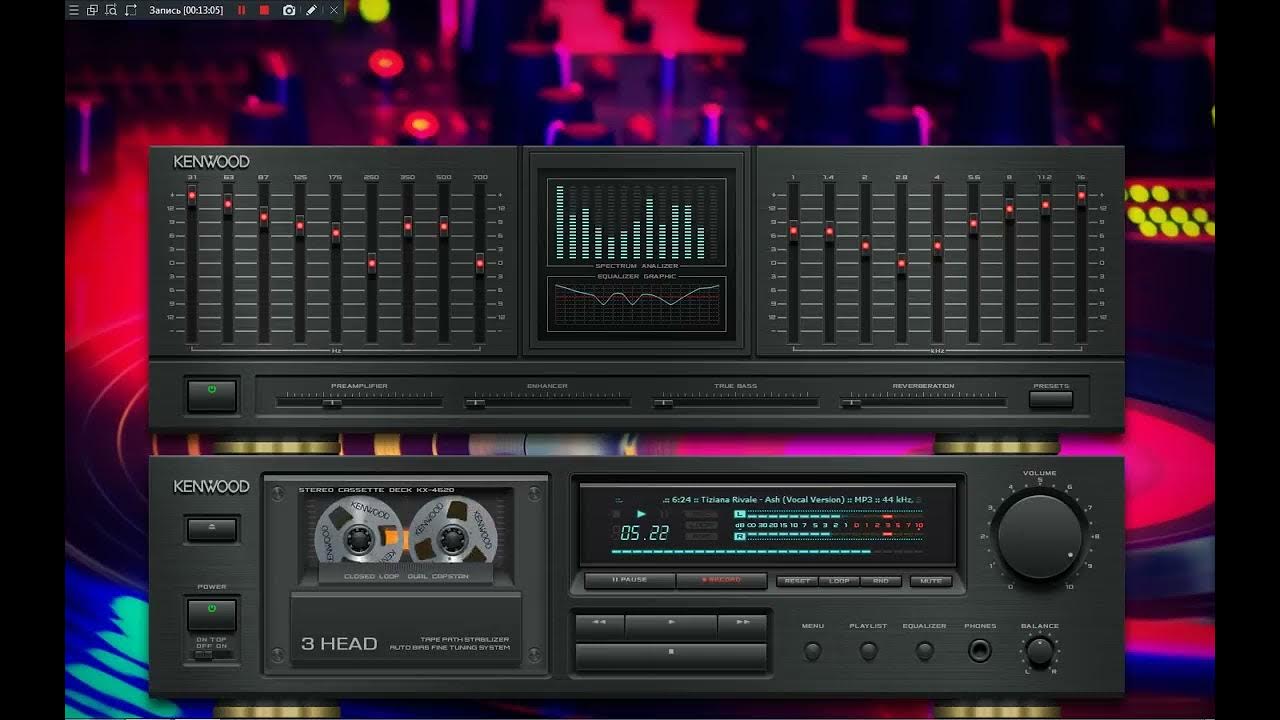
Task: Open EQUALIZER with its round button
Action: [924, 651]
